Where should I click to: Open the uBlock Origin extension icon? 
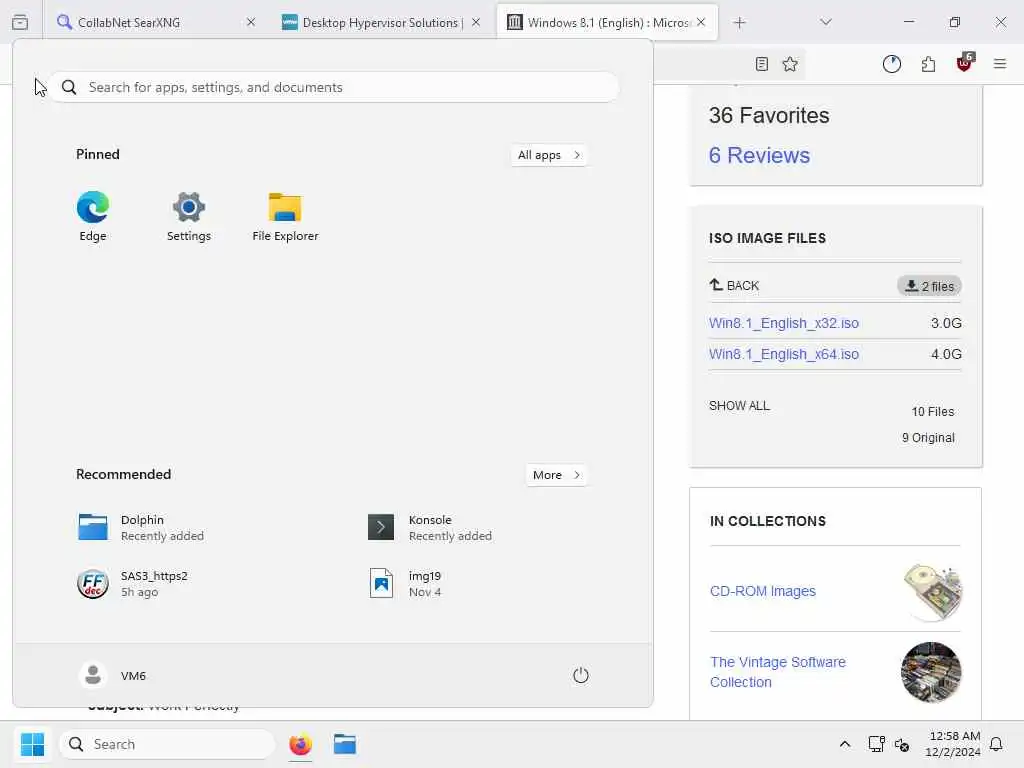pyautogui.click(x=965, y=63)
